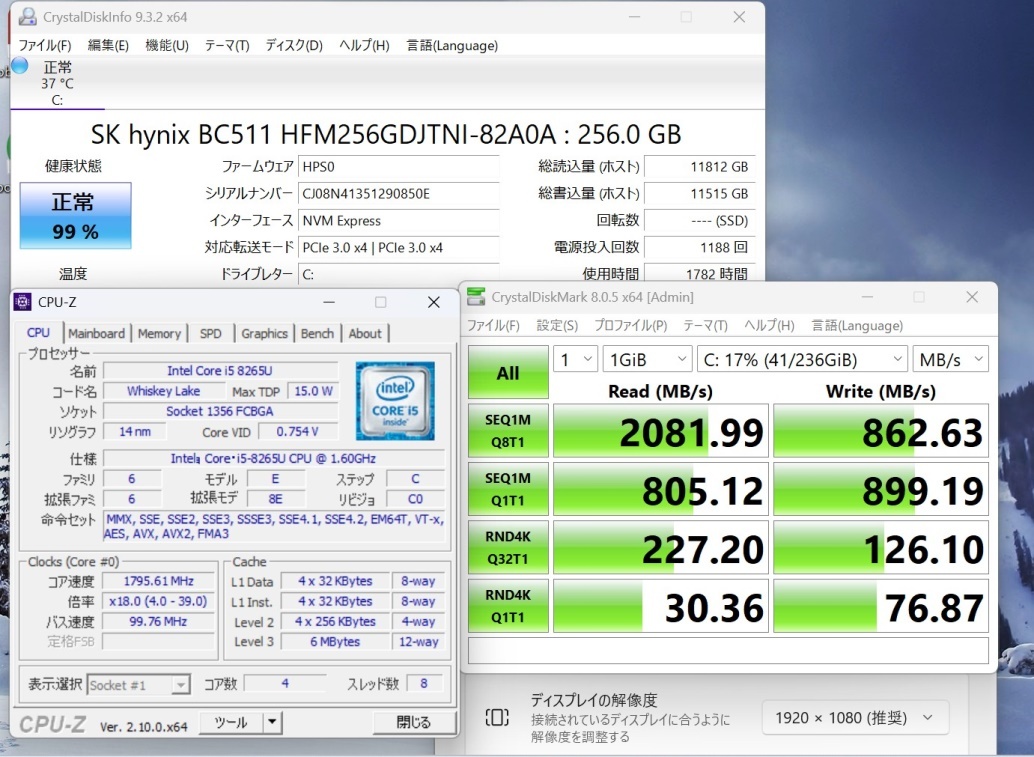Click the interface field NVM Express
1034x757 pixels.
click(x=398, y=221)
